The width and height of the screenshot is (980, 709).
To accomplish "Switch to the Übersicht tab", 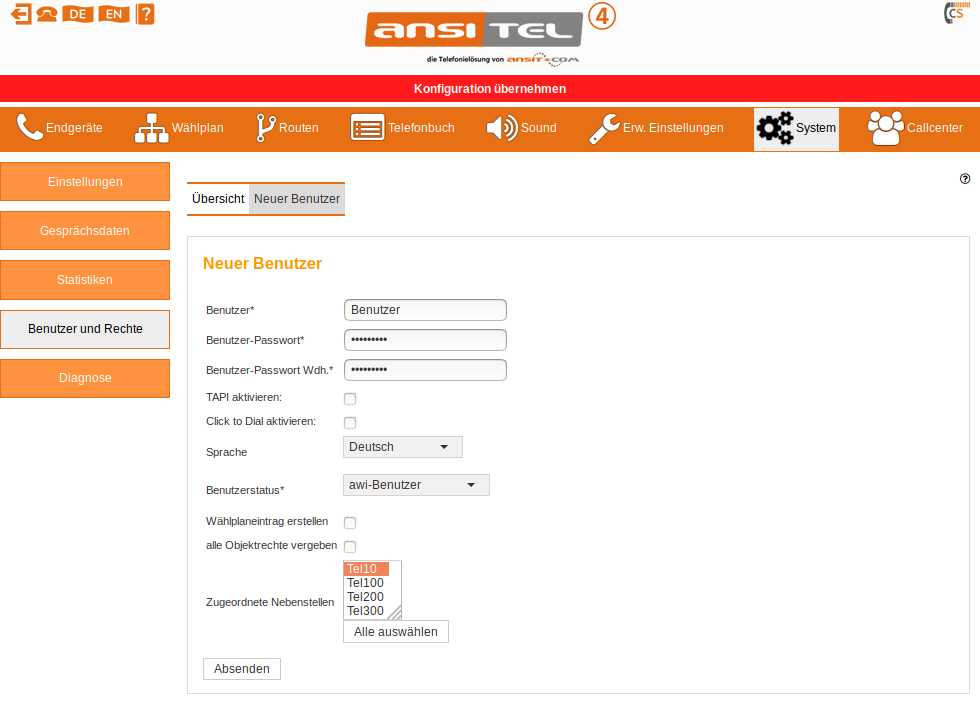I will pos(218,199).
